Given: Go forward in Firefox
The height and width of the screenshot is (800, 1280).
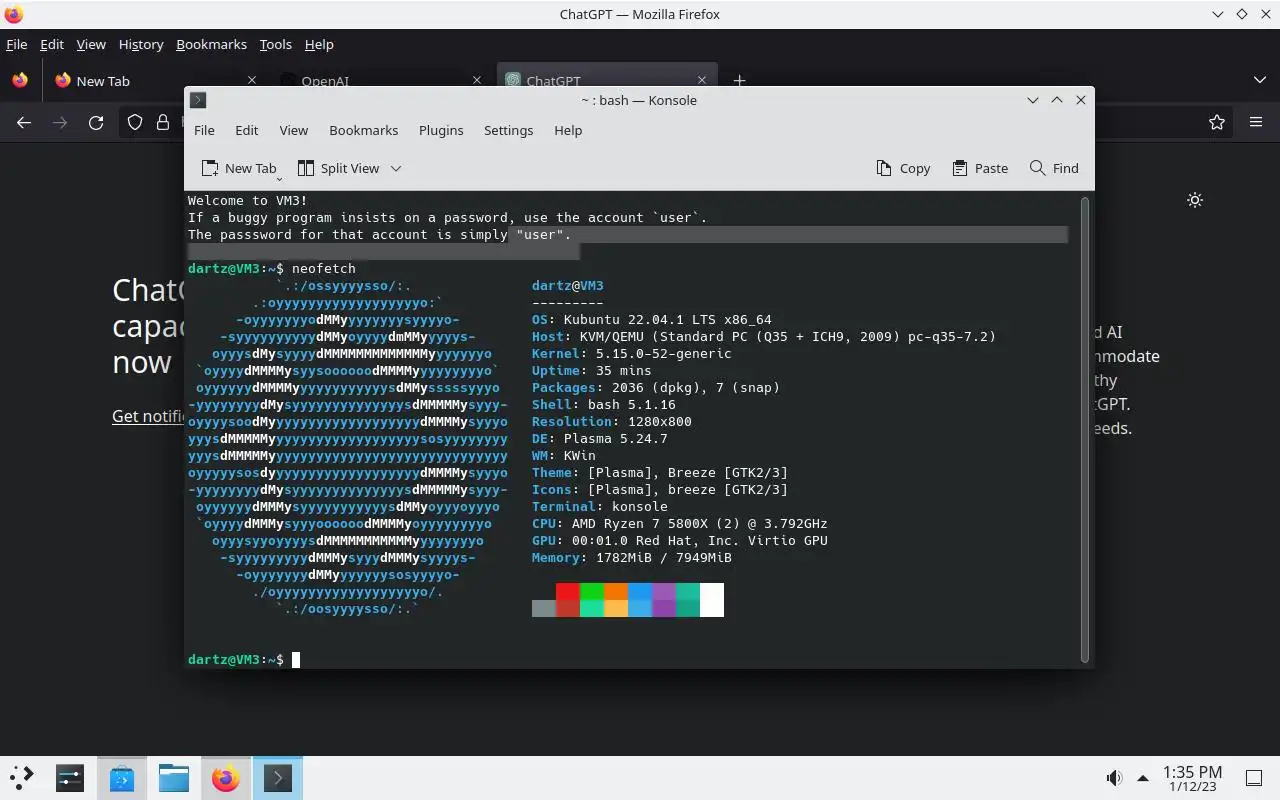Looking at the screenshot, I should [60, 122].
